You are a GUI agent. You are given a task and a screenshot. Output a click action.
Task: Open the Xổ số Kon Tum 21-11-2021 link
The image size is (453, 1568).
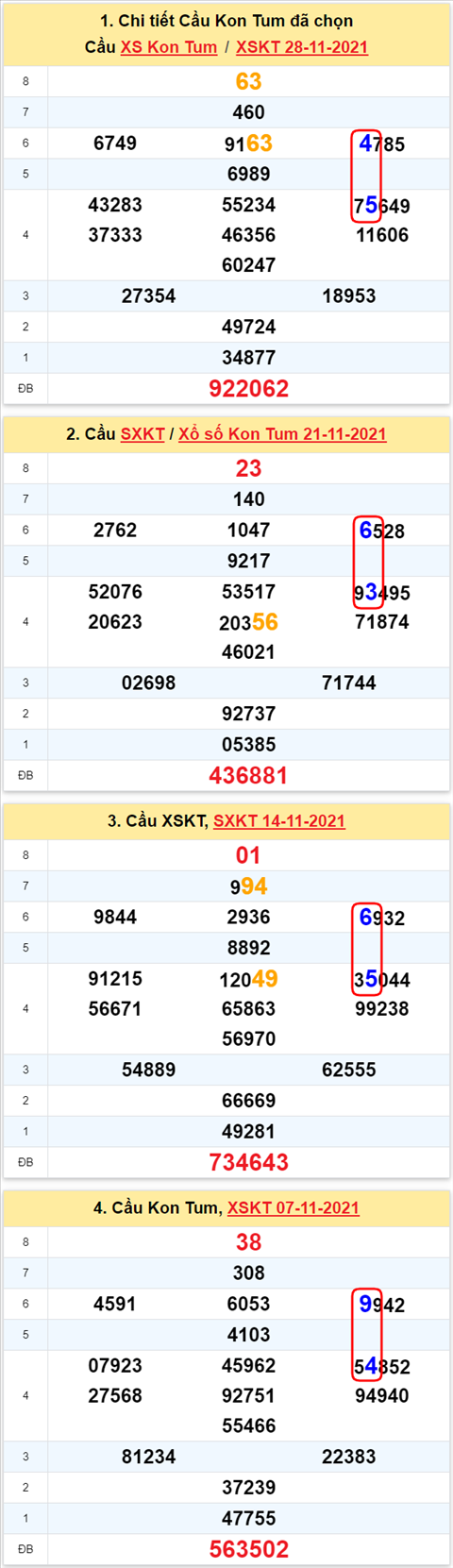[282, 434]
